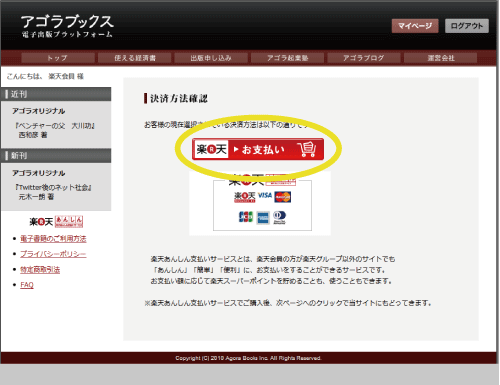This screenshot has width=500, height=385.
Task: Click the Rakuten お支払い payment button
Action: point(258,149)
